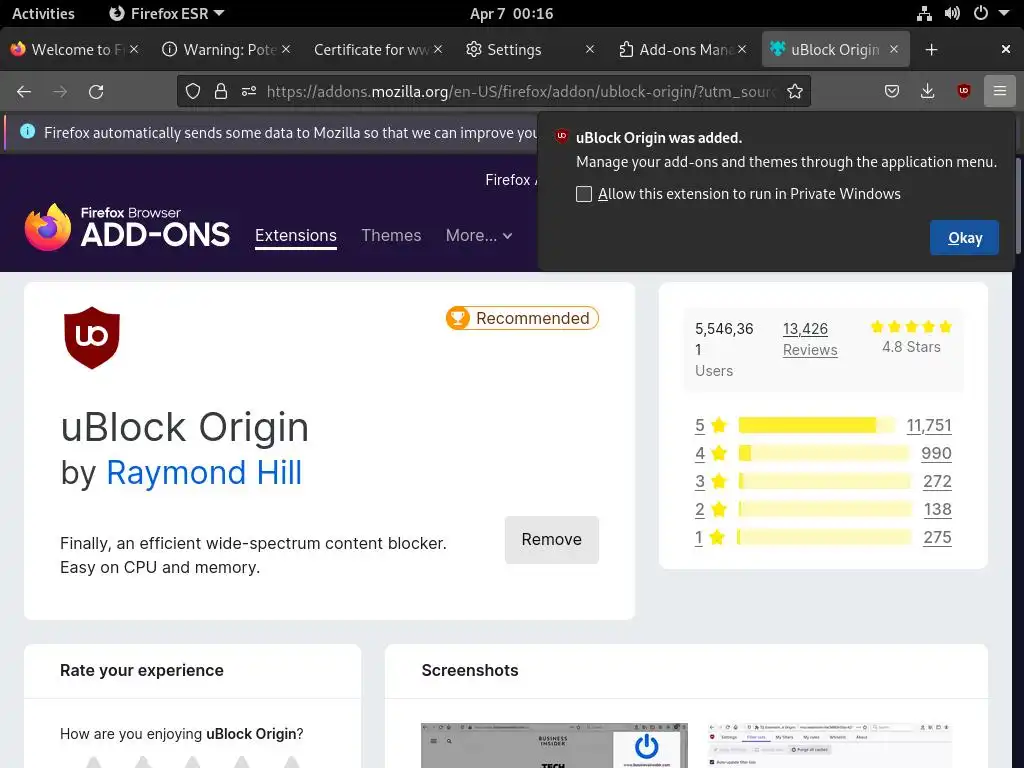Filter reviews by 5 star bar

coord(816,425)
